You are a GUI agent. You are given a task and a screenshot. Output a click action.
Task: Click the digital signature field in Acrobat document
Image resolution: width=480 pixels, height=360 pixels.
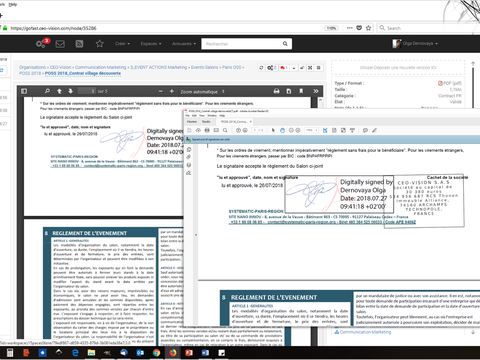pos(339,194)
